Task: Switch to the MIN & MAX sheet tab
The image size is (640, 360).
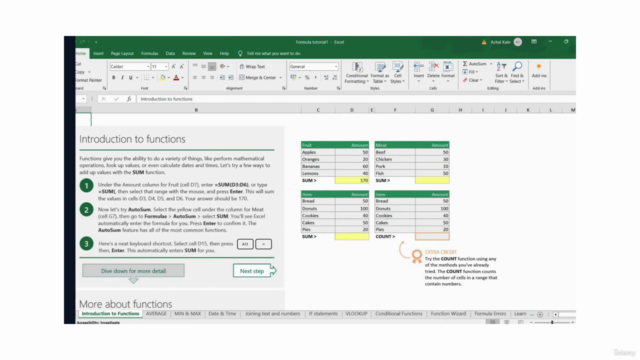Action: pos(187,314)
